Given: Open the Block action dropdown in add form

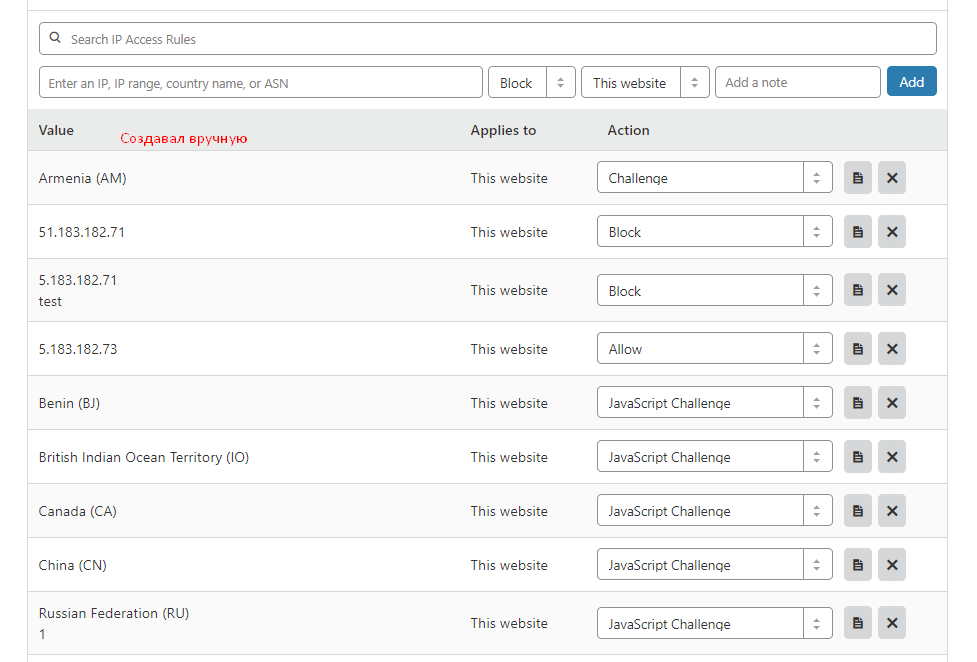Looking at the screenshot, I should (x=531, y=83).
